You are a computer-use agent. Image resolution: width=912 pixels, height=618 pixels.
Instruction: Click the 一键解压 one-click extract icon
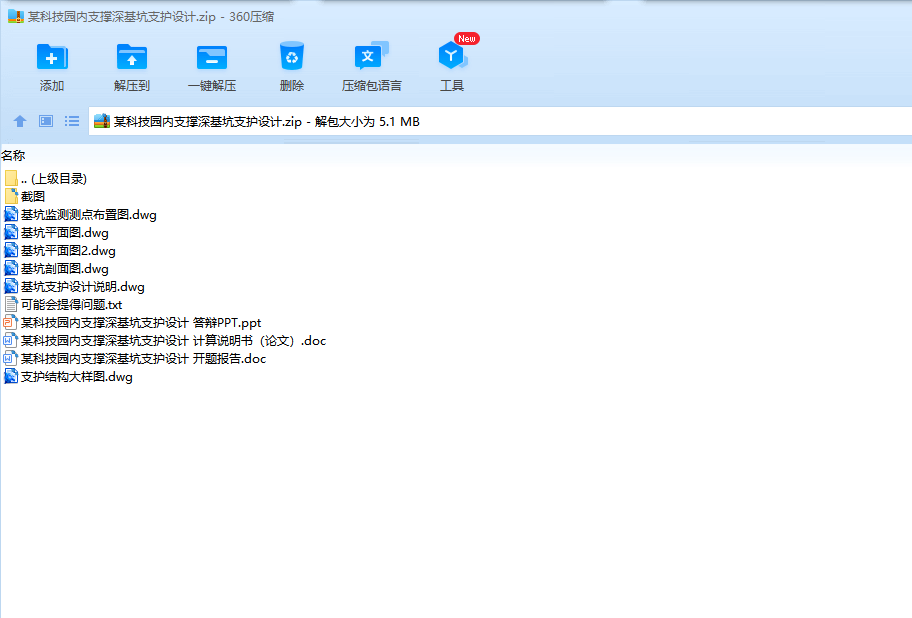click(x=212, y=57)
